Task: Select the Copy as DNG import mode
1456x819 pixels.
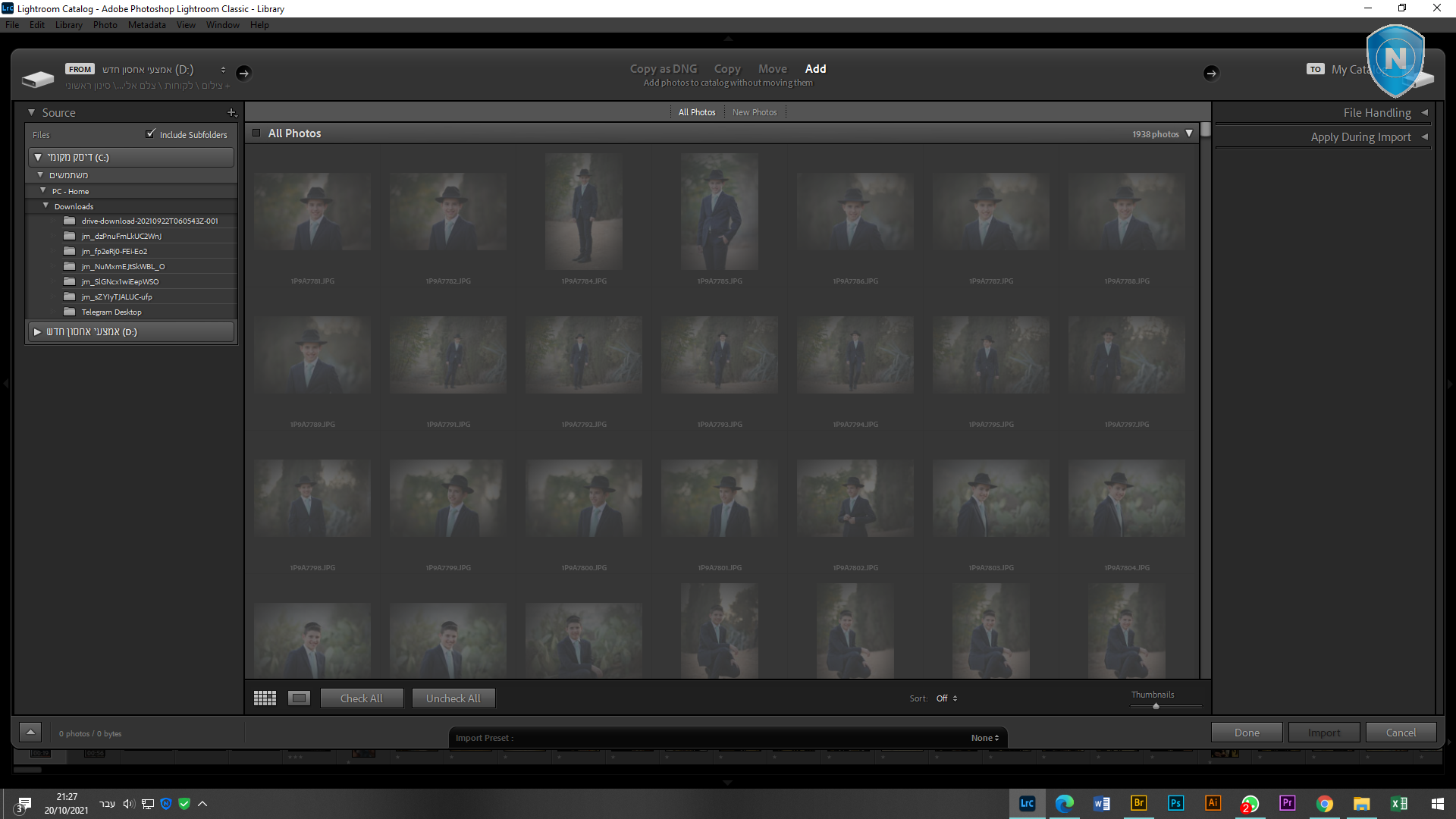Action: coord(663,68)
